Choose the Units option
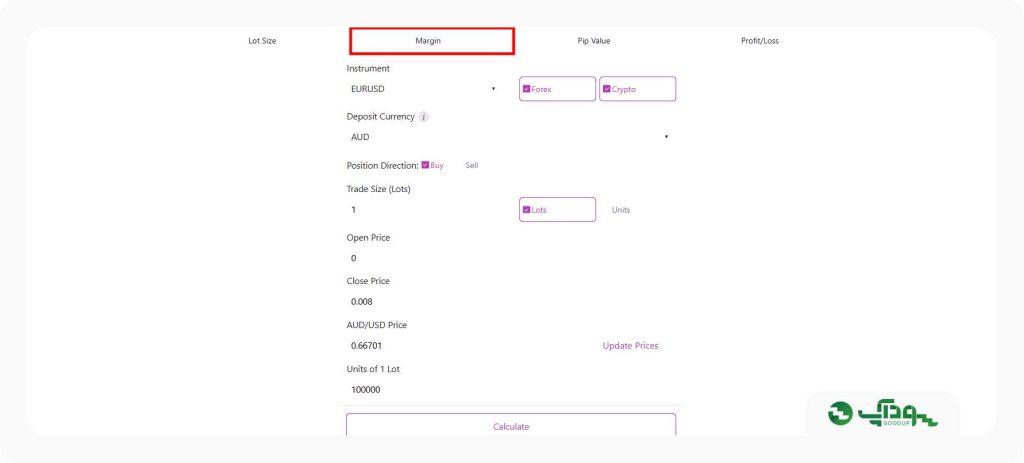1024x463 pixels. click(620, 210)
